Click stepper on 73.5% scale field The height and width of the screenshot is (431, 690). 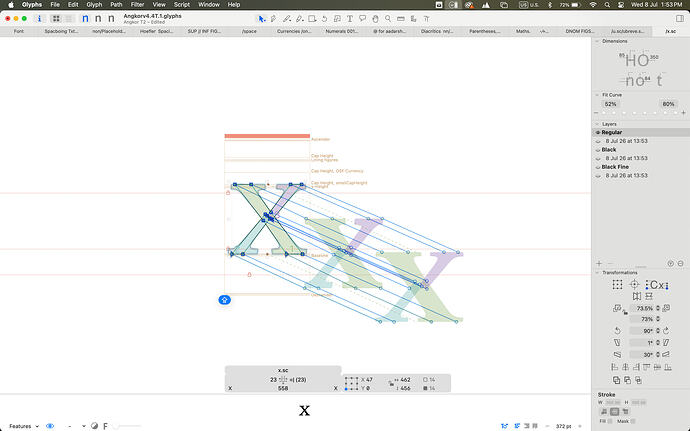coord(658,308)
